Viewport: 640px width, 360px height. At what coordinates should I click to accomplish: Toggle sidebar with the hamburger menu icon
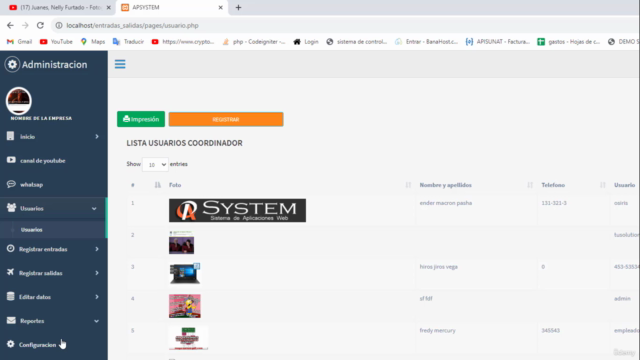(x=120, y=64)
